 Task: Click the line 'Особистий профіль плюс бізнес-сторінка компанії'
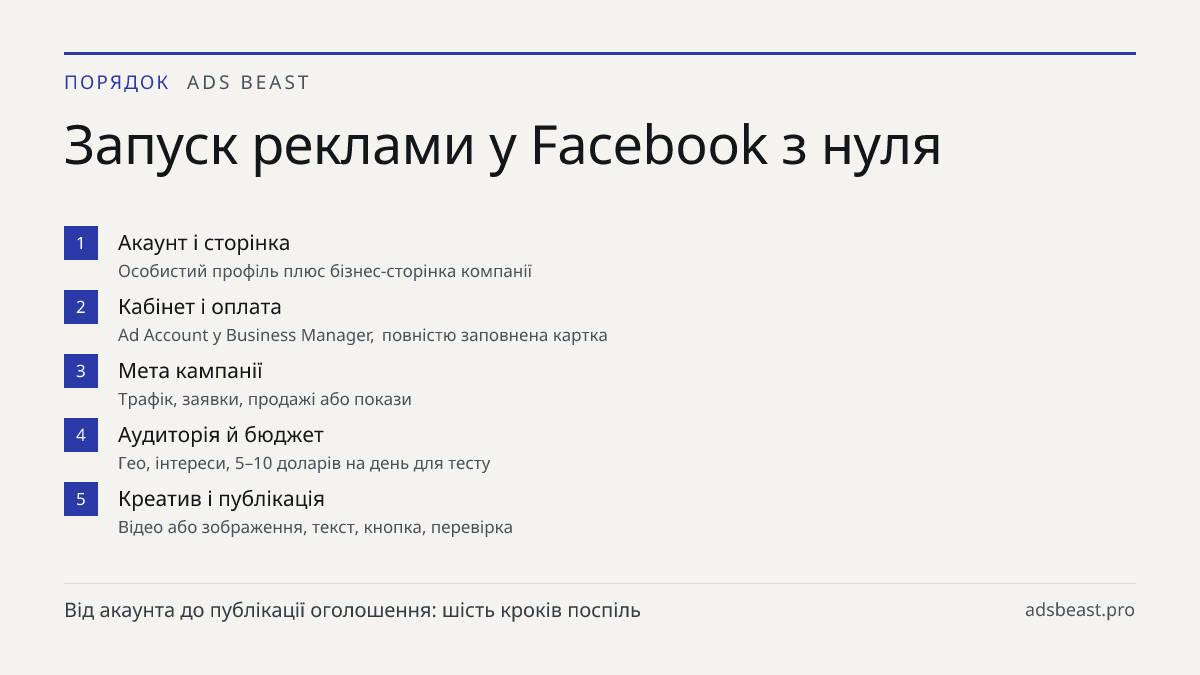(325, 271)
